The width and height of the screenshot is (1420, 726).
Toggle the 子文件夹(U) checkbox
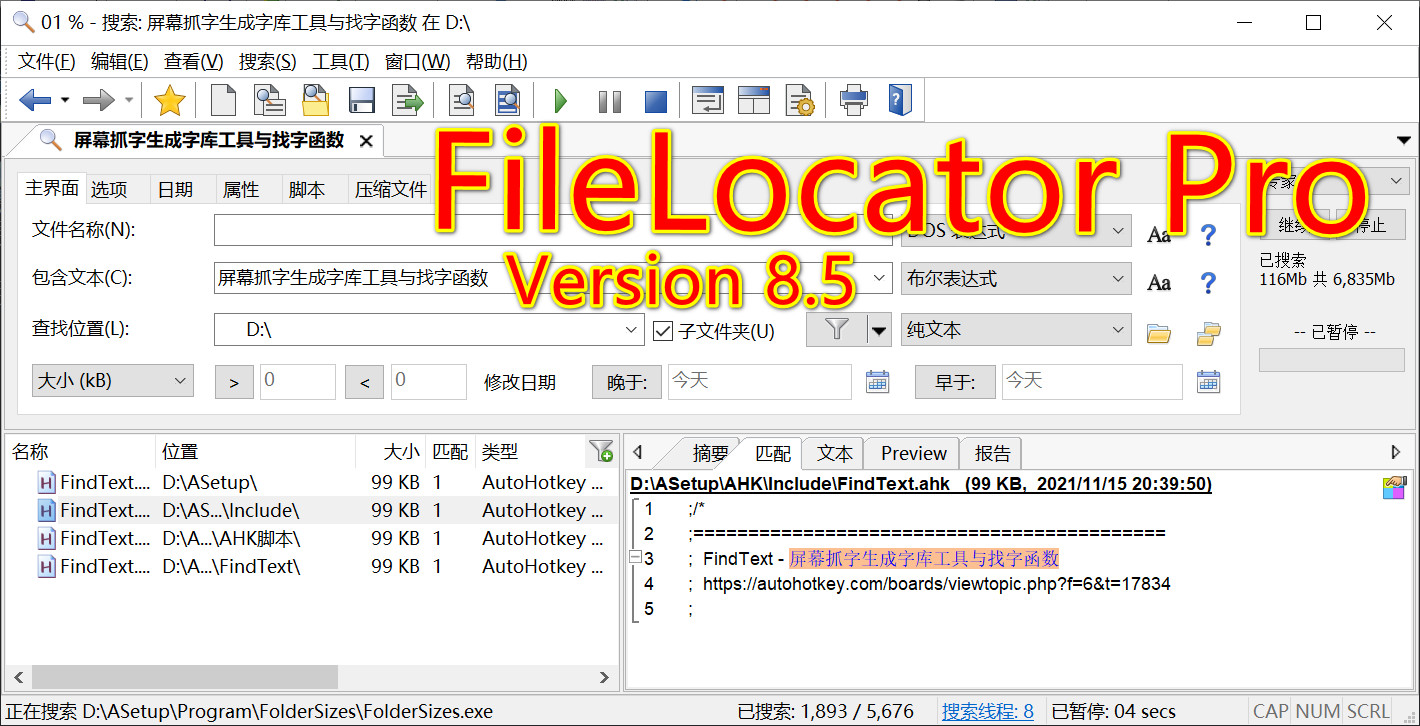coord(662,331)
